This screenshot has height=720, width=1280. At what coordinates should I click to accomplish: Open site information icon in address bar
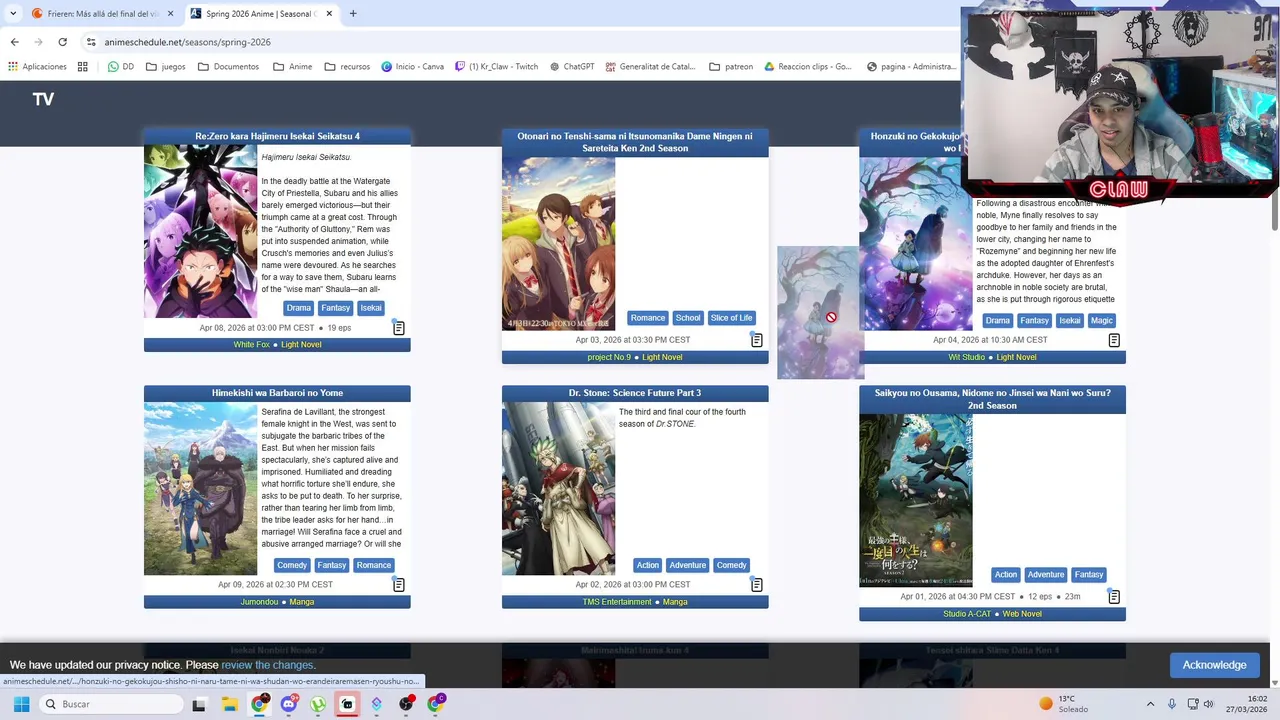point(91,42)
